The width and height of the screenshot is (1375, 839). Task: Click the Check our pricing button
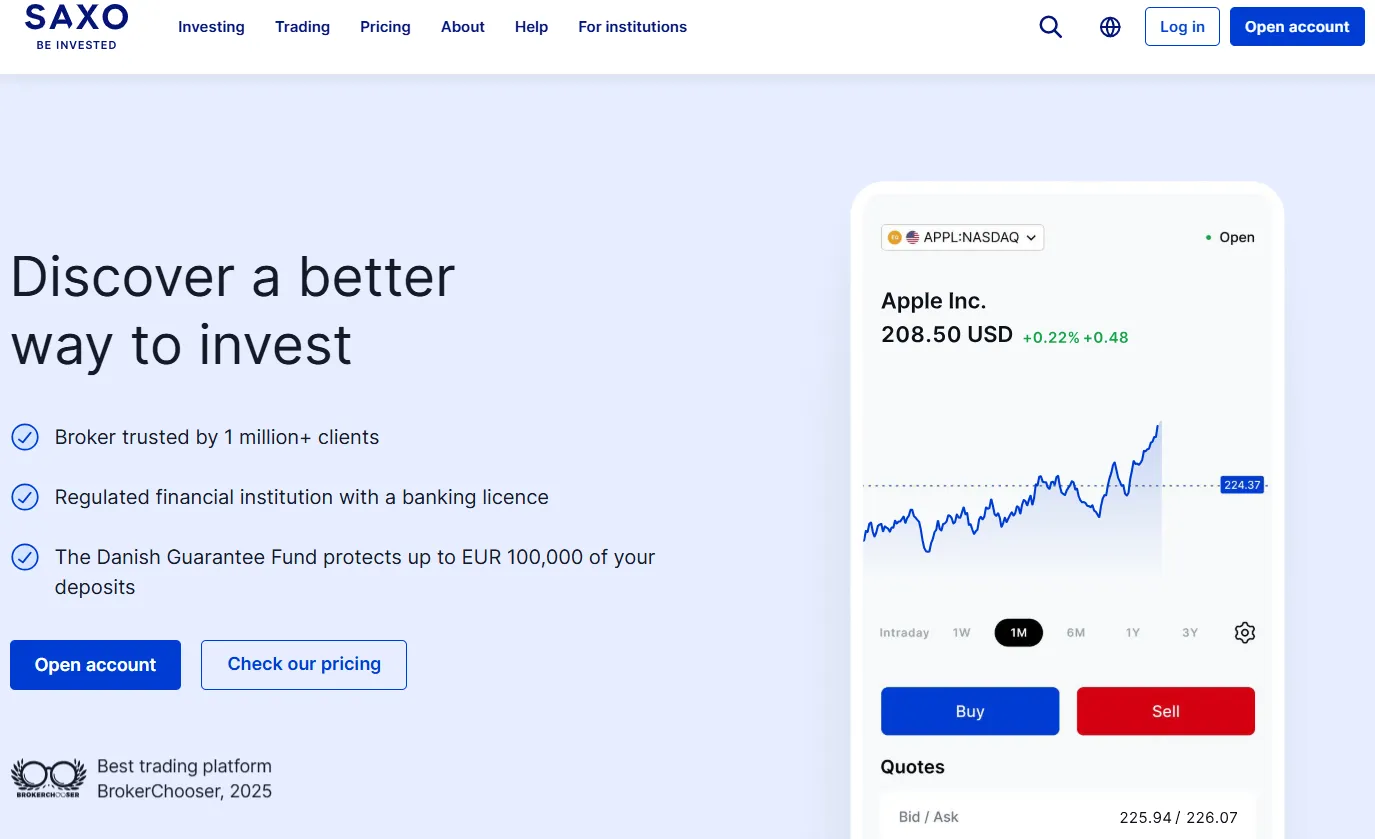[304, 664]
